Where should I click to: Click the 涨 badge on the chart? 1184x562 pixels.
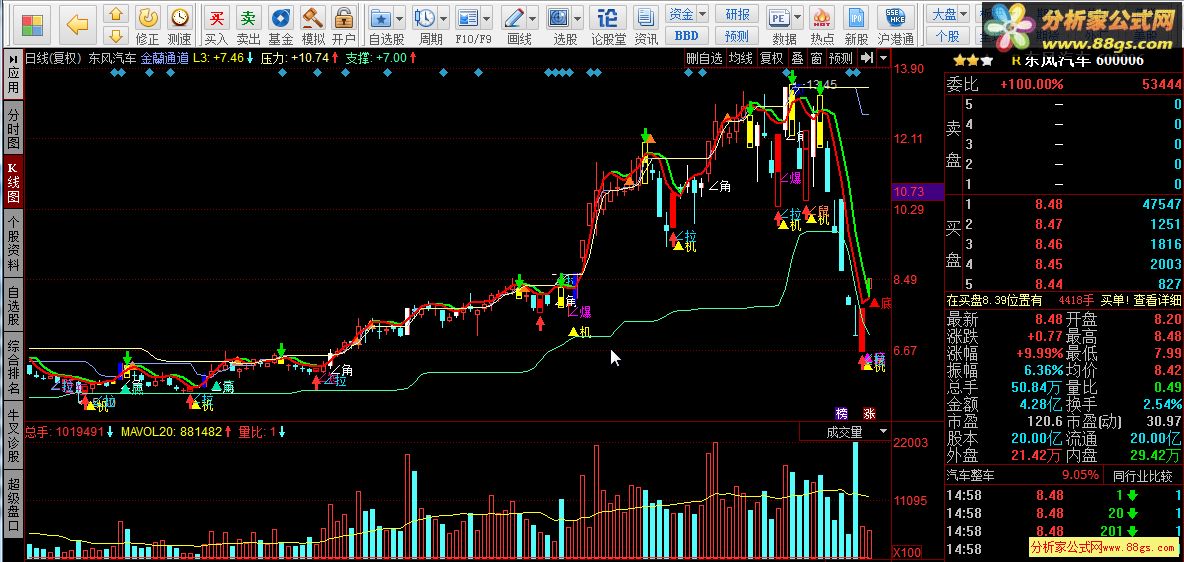click(x=870, y=413)
